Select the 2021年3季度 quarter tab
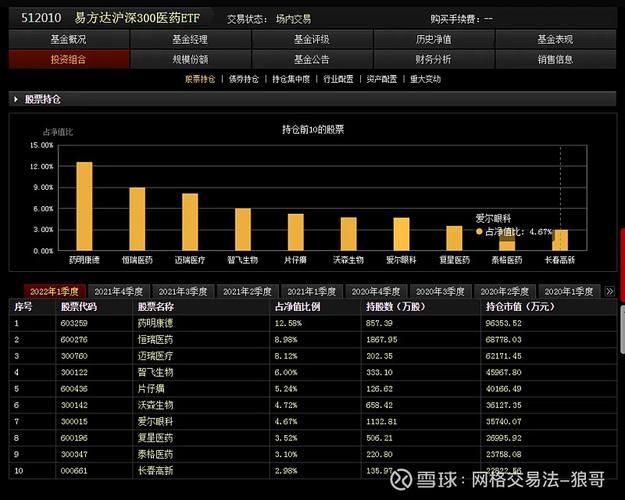 (183, 291)
